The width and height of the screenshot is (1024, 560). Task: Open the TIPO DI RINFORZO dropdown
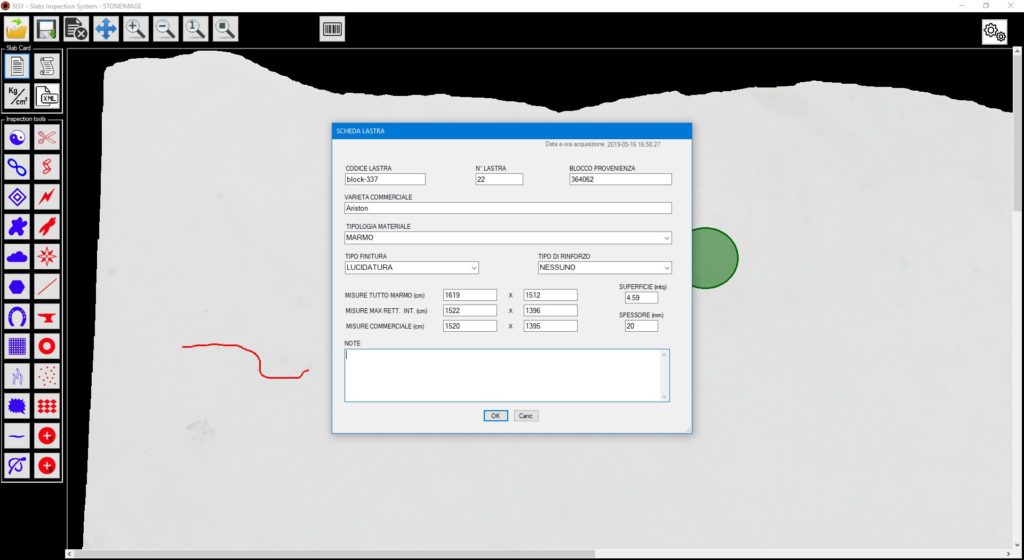pos(605,268)
